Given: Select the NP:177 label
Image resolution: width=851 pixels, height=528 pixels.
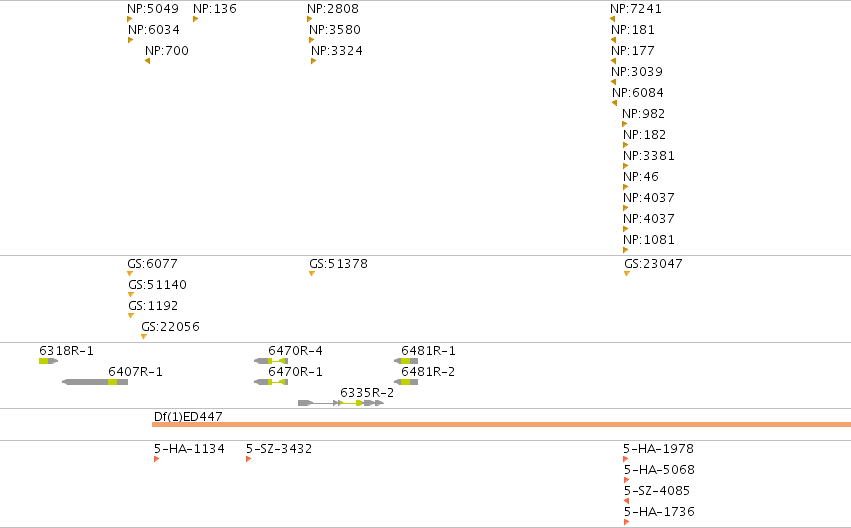Looking at the screenshot, I should coord(633,51).
